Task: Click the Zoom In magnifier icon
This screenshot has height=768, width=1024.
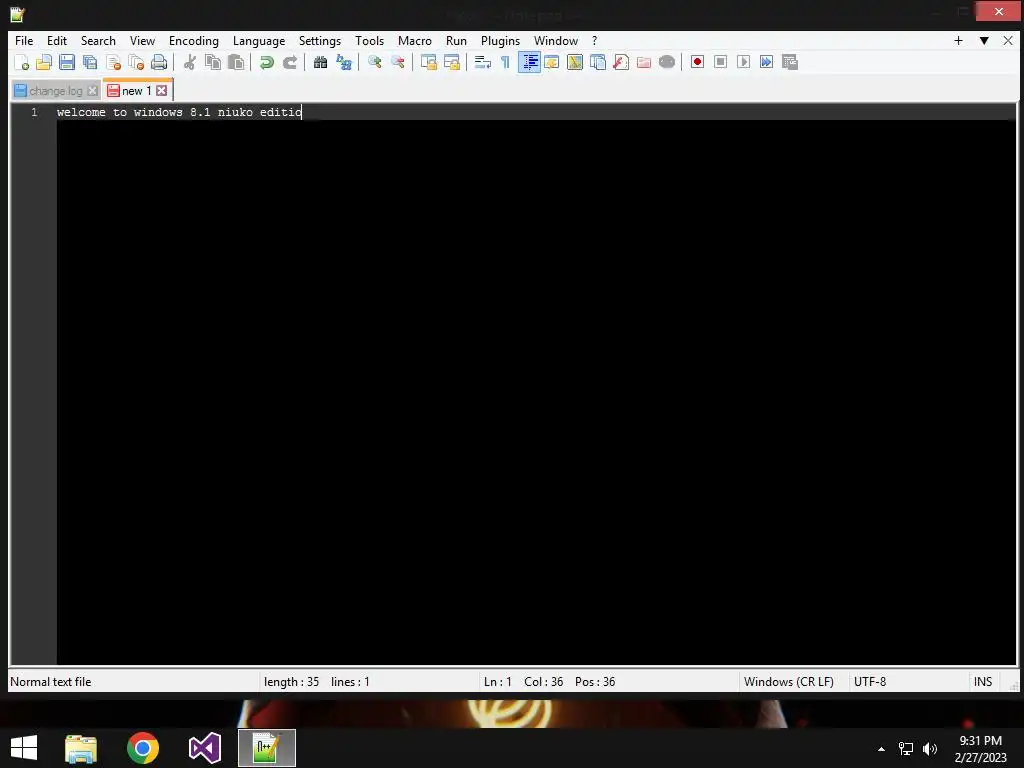Action: tap(374, 62)
